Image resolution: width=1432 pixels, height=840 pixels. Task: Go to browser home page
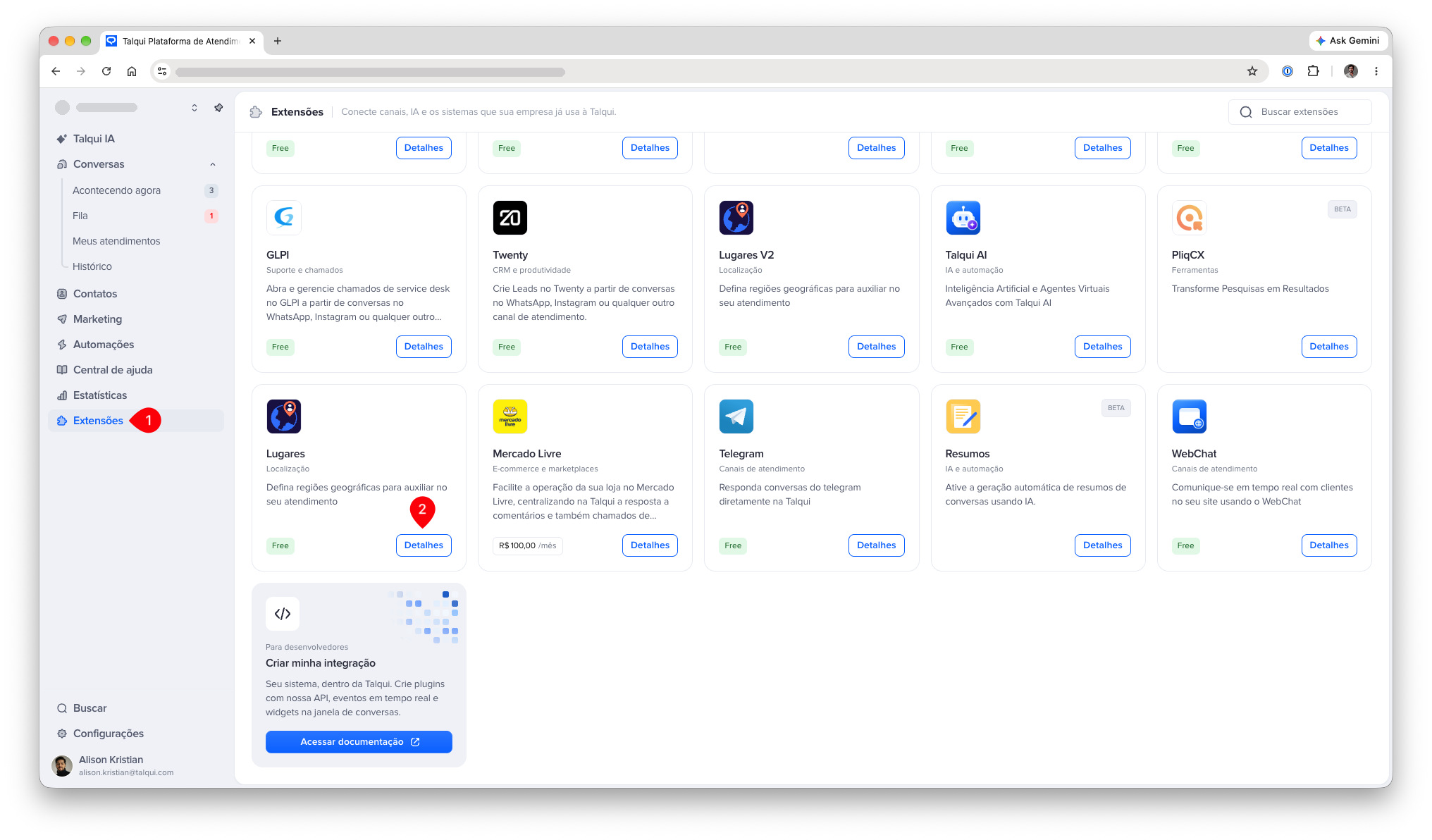point(132,71)
